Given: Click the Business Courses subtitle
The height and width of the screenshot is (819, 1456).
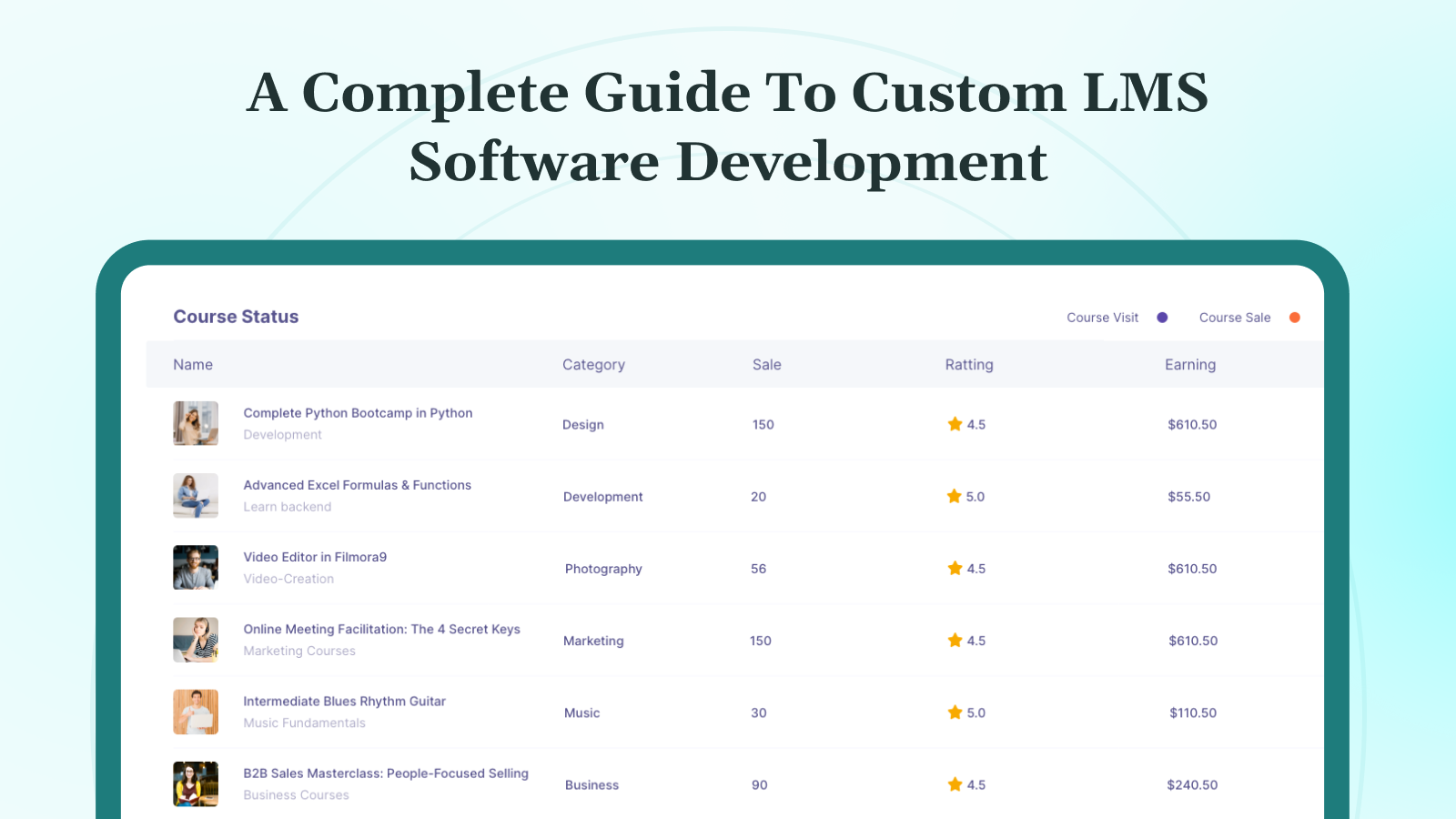Looking at the screenshot, I should tap(296, 794).
